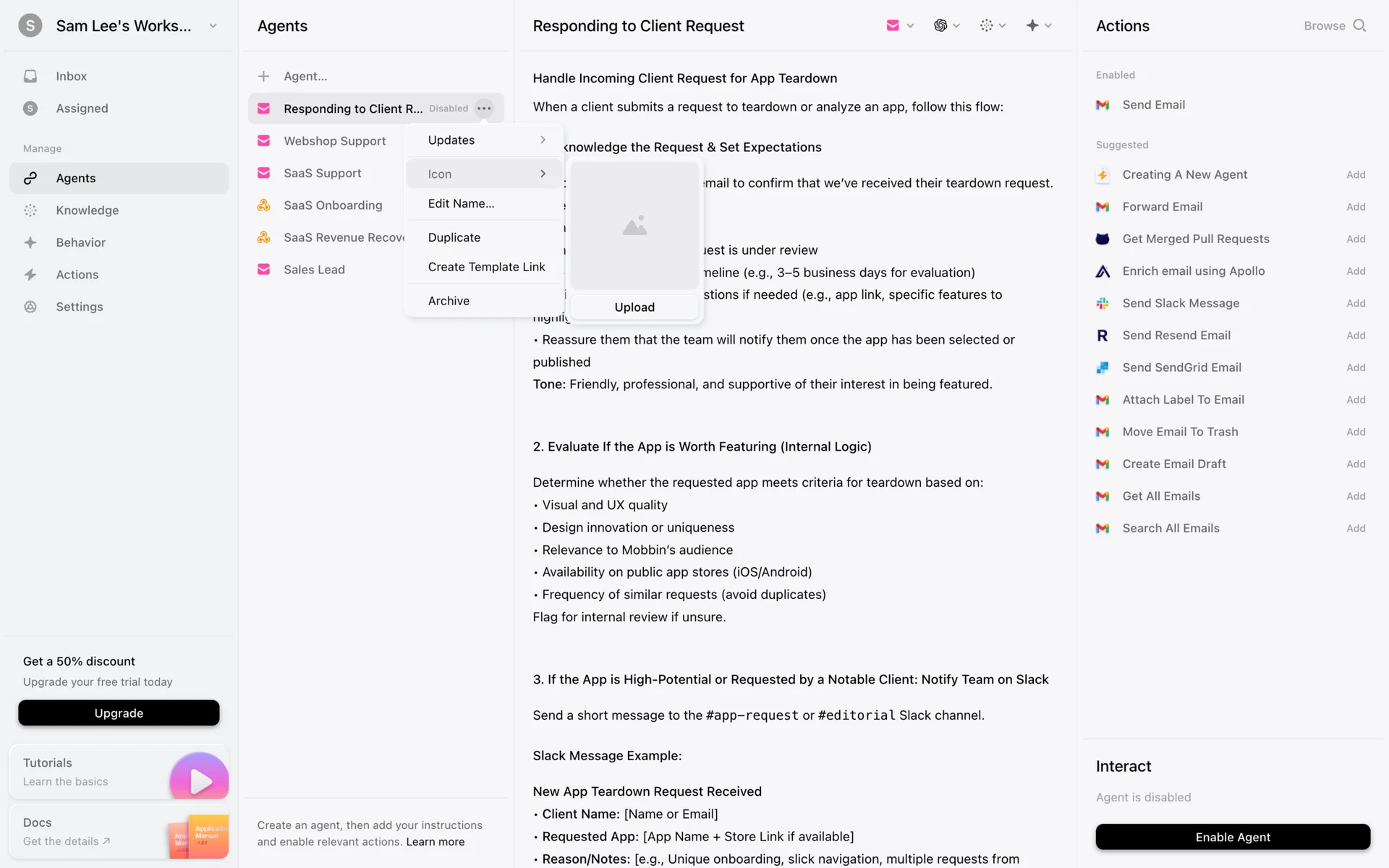Expand the workspace switcher dropdown
This screenshot has height=868, width=1389.
pyautogui.click(x=213, y=26)
